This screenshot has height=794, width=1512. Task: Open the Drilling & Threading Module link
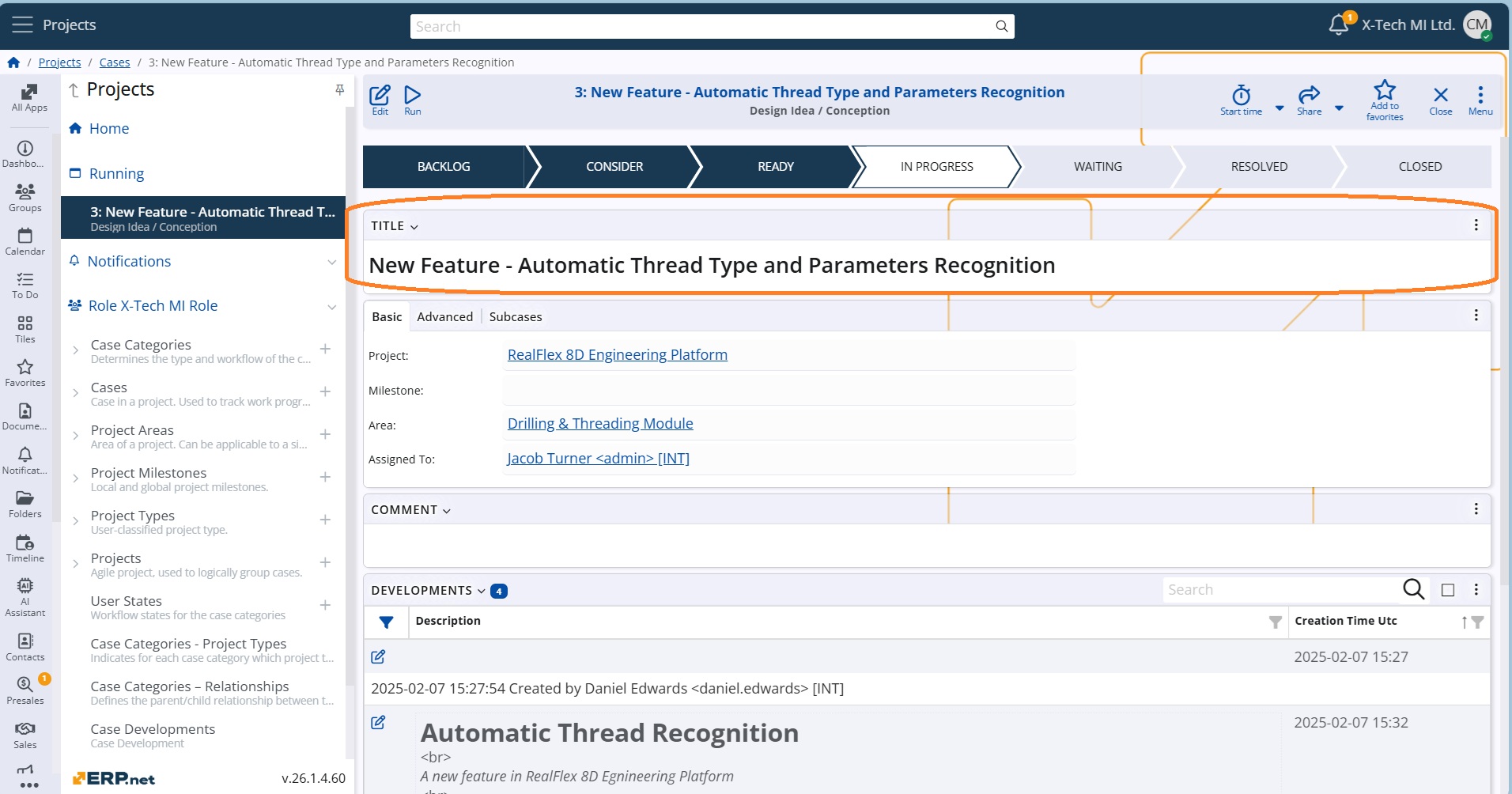600,424
